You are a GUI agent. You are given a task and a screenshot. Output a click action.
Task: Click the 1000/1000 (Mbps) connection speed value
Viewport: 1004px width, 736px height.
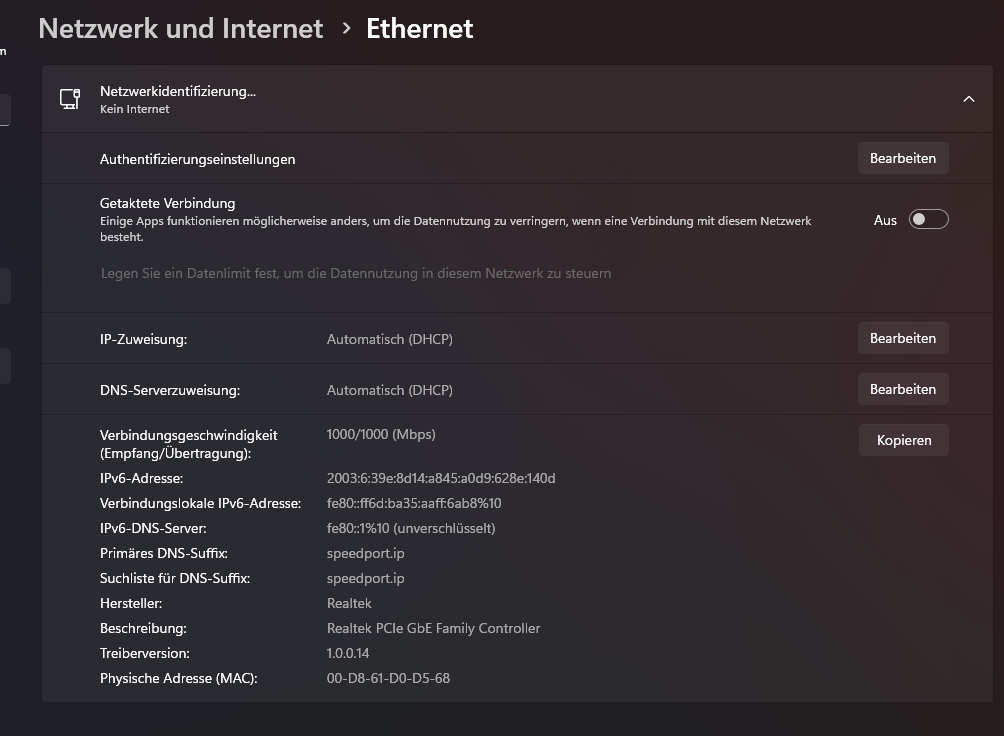click(381, 434)
